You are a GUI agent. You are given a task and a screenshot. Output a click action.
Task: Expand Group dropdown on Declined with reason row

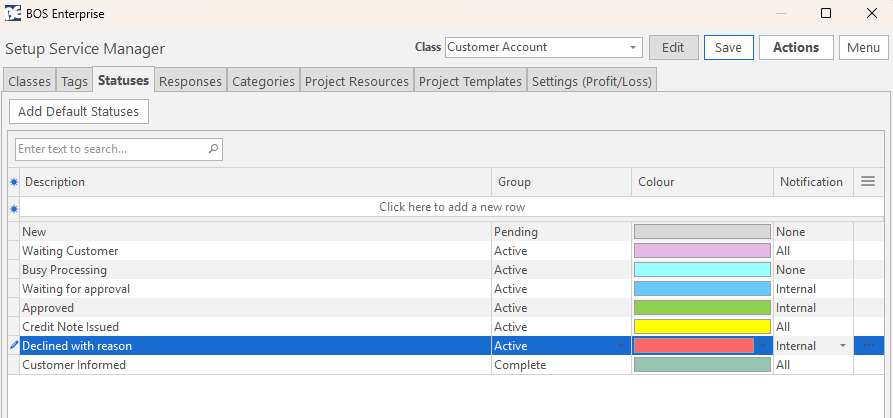coord(622,346)
